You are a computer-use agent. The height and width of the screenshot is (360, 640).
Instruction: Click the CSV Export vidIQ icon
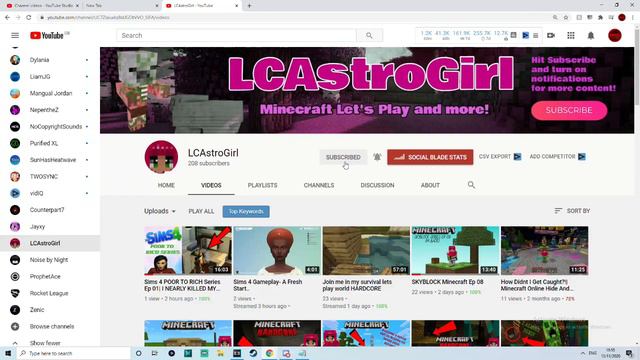tap(517, 157)
